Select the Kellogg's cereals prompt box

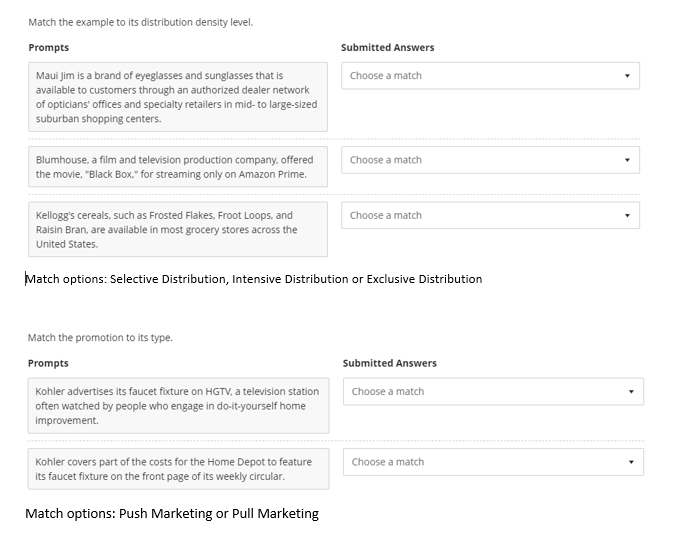coord(177,230)
